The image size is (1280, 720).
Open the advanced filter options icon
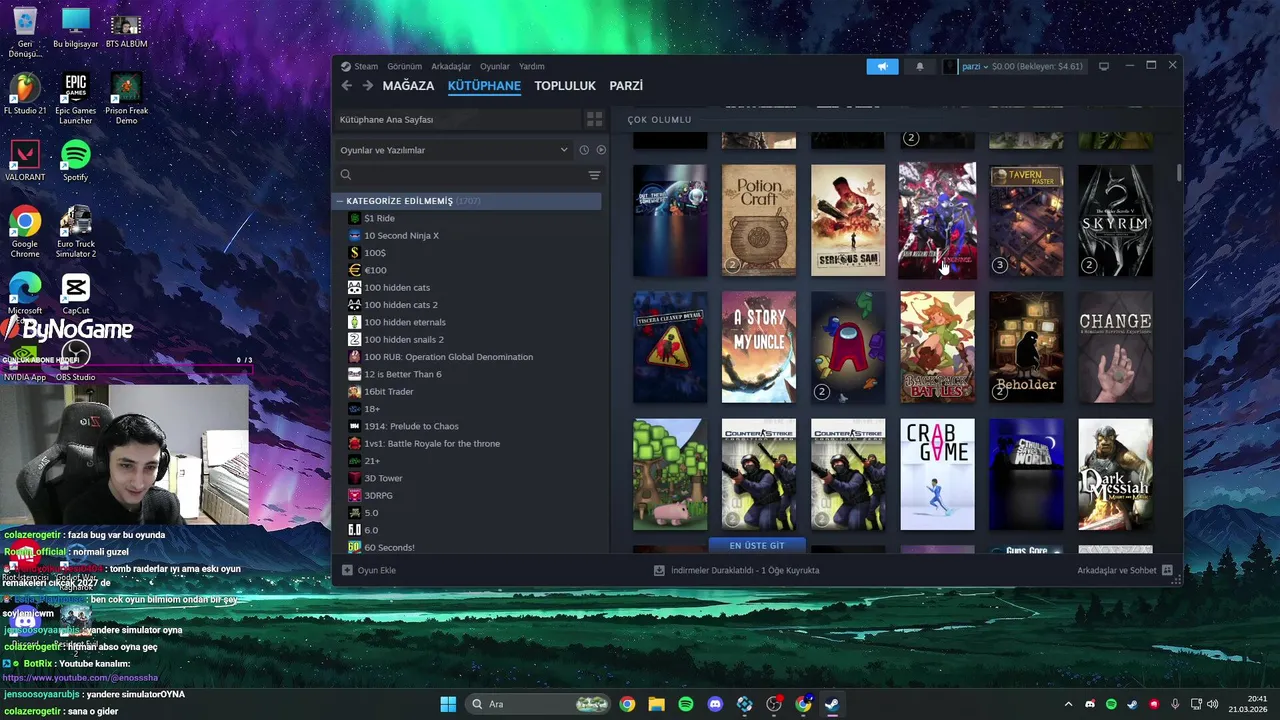tap(594, 175)
